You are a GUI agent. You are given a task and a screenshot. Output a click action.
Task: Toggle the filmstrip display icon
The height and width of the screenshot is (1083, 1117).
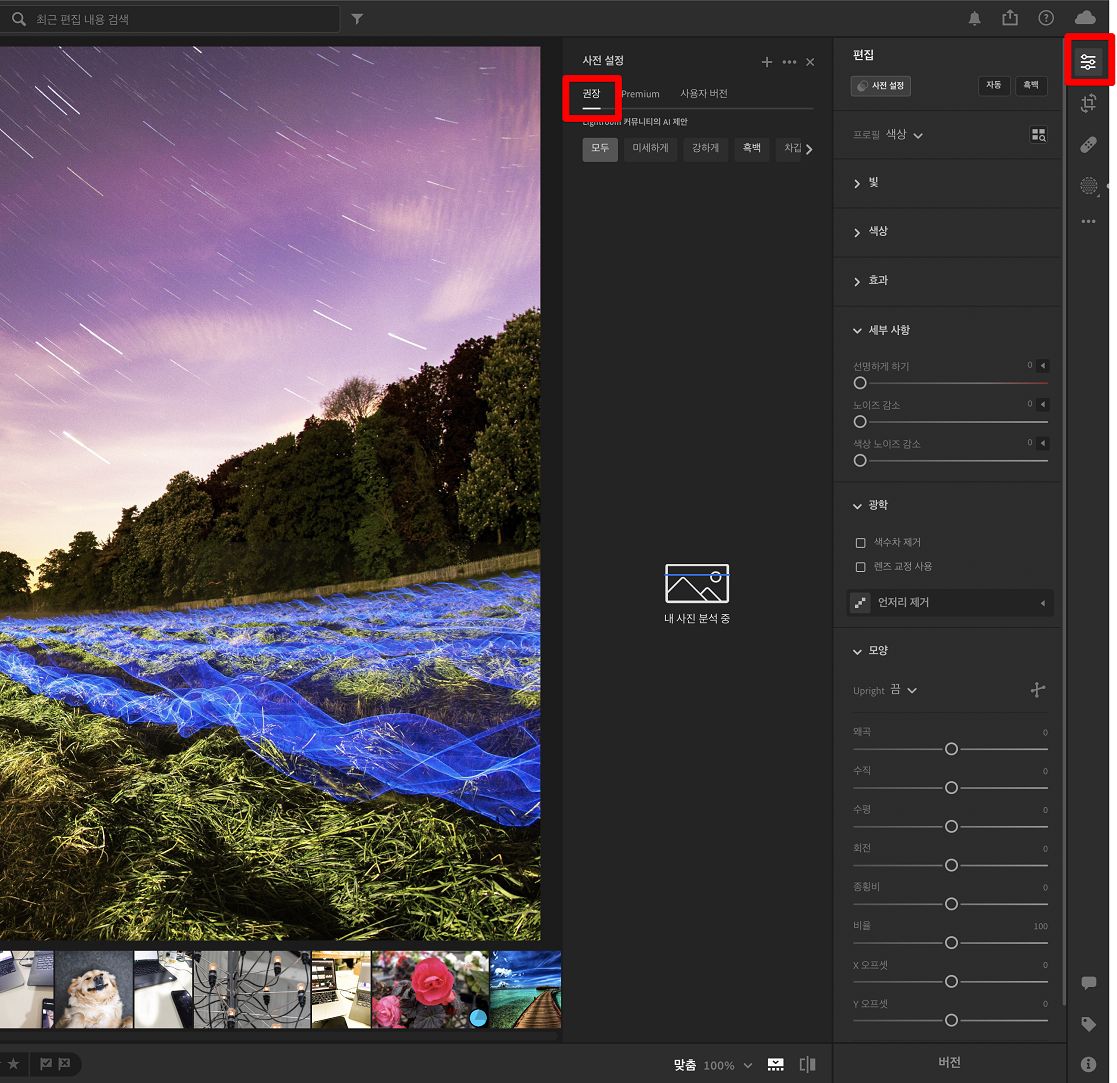[x=776, y=1064]
